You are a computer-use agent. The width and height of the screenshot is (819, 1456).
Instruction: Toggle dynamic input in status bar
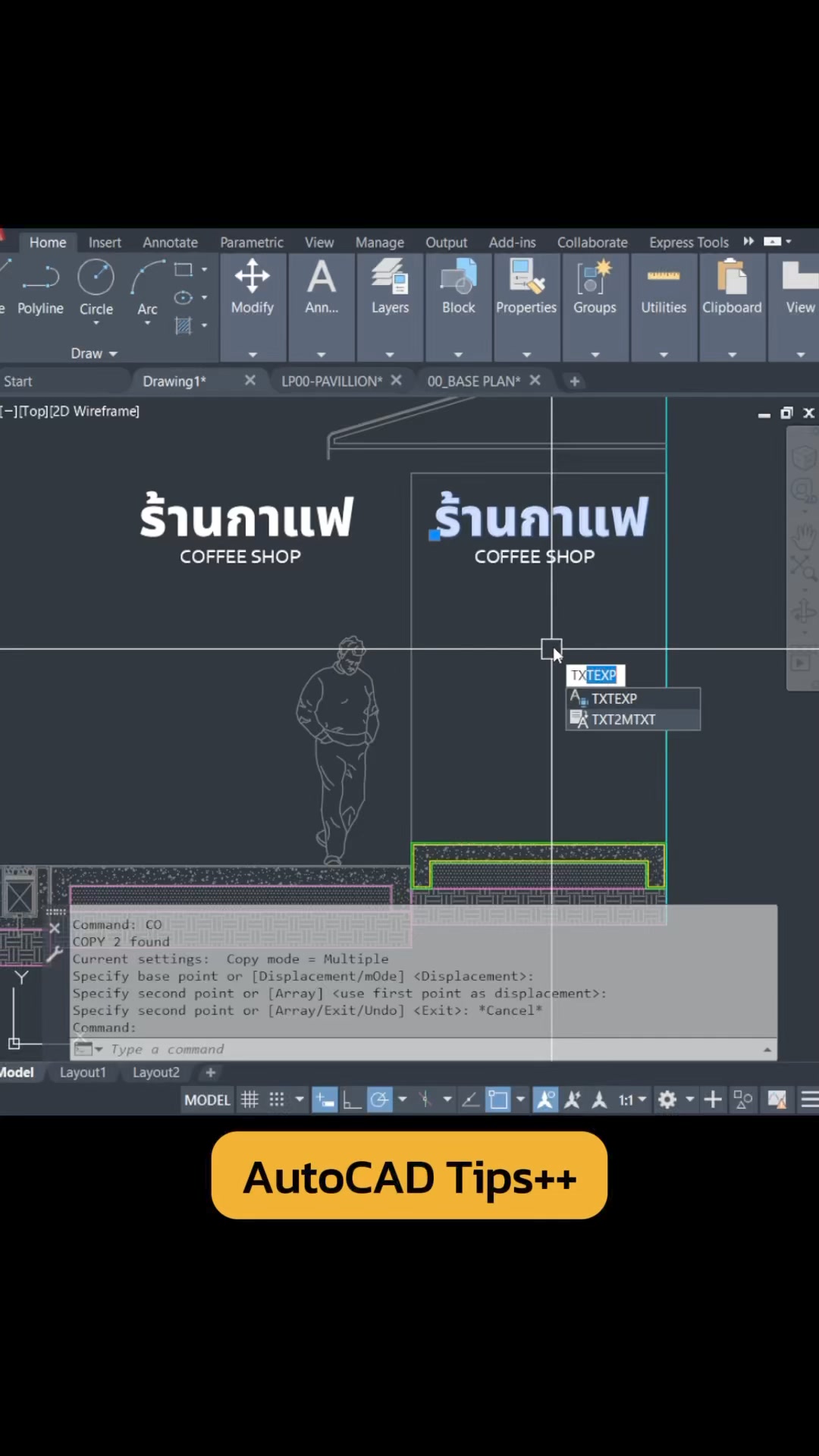tap(325, 1100)
